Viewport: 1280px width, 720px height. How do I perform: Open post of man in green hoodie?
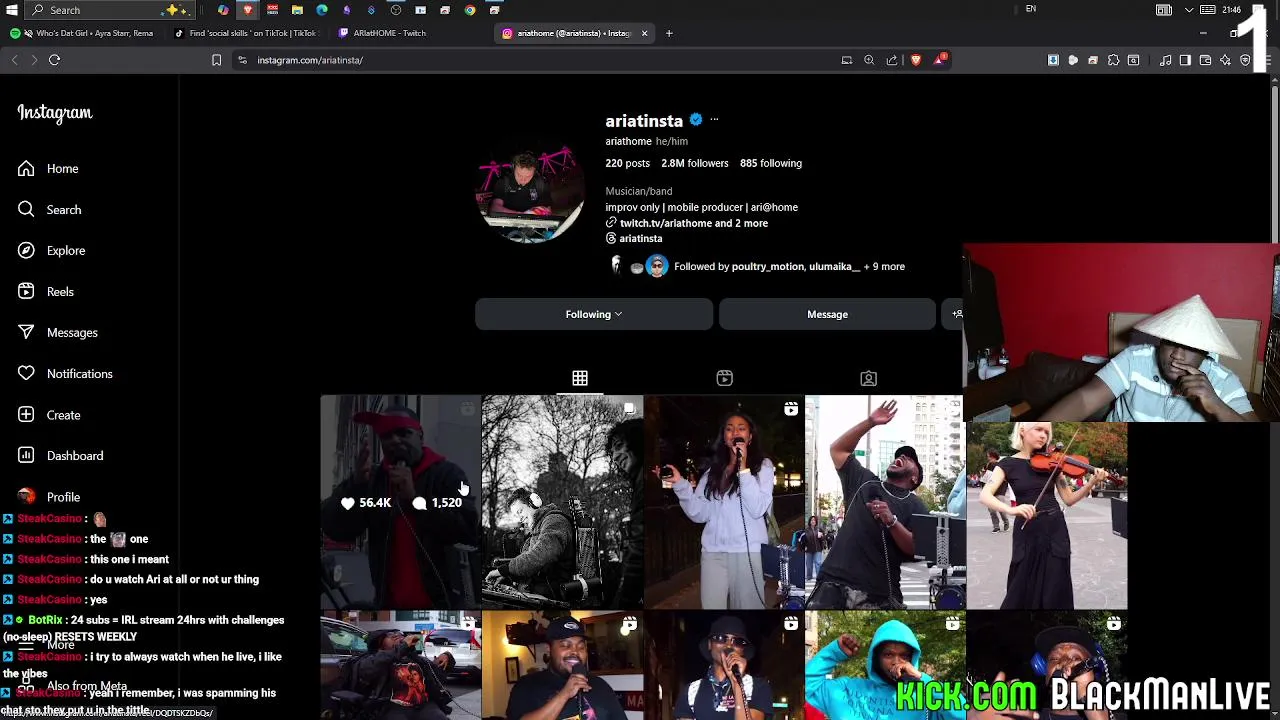point(885,665)
